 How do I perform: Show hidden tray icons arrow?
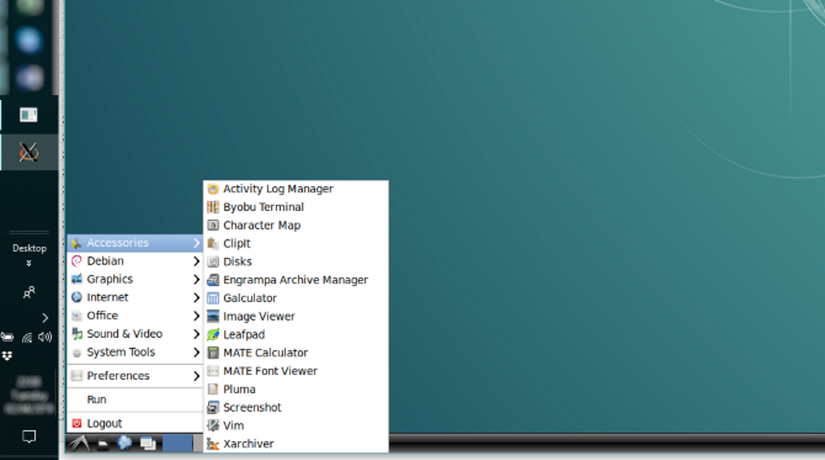(x=45, y=318)
